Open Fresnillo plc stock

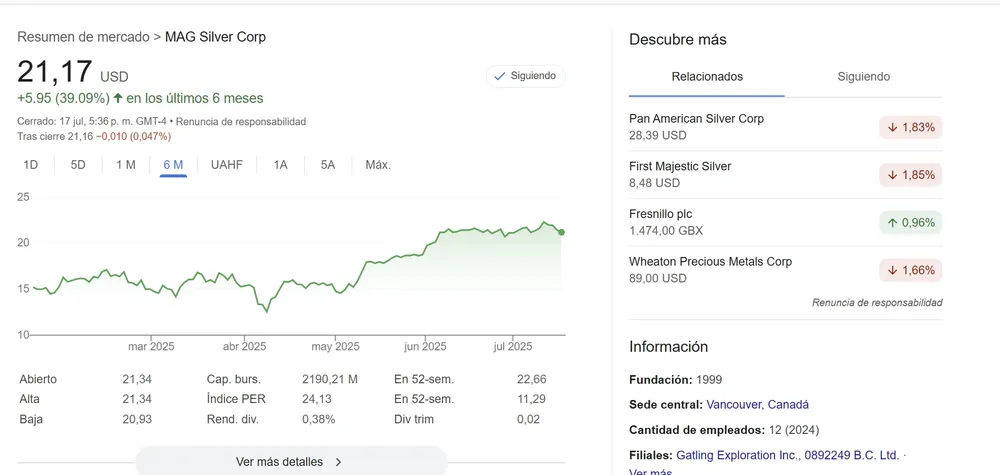(x=785, y=223)
